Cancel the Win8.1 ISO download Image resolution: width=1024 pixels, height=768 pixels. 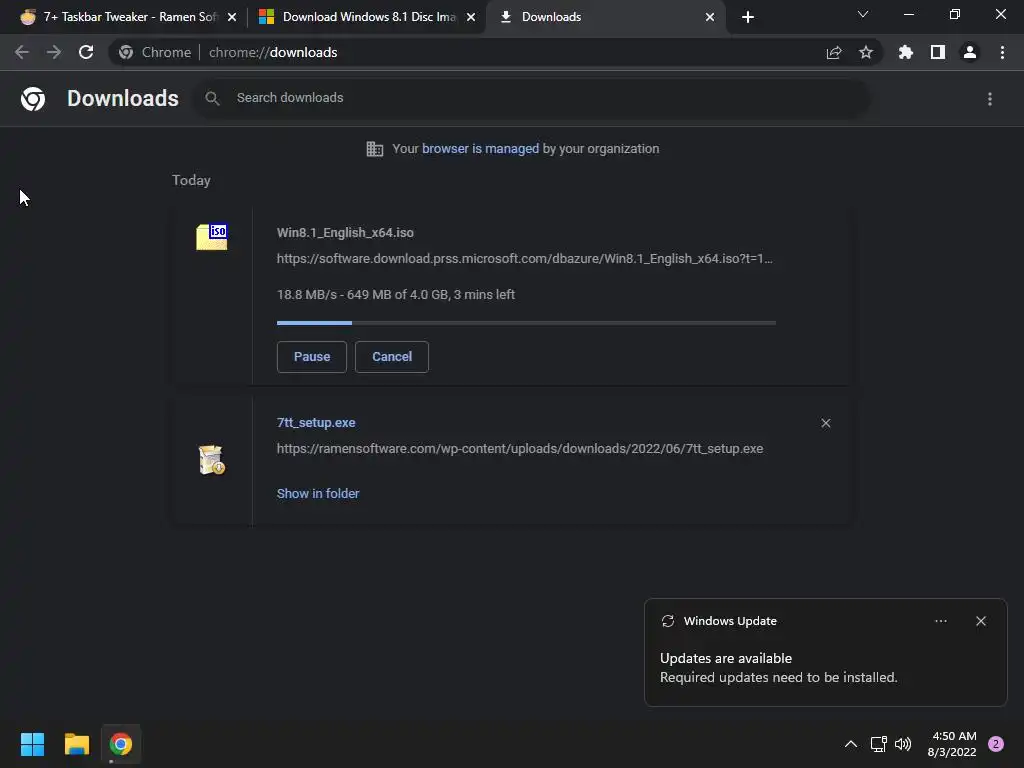(392, 357)
